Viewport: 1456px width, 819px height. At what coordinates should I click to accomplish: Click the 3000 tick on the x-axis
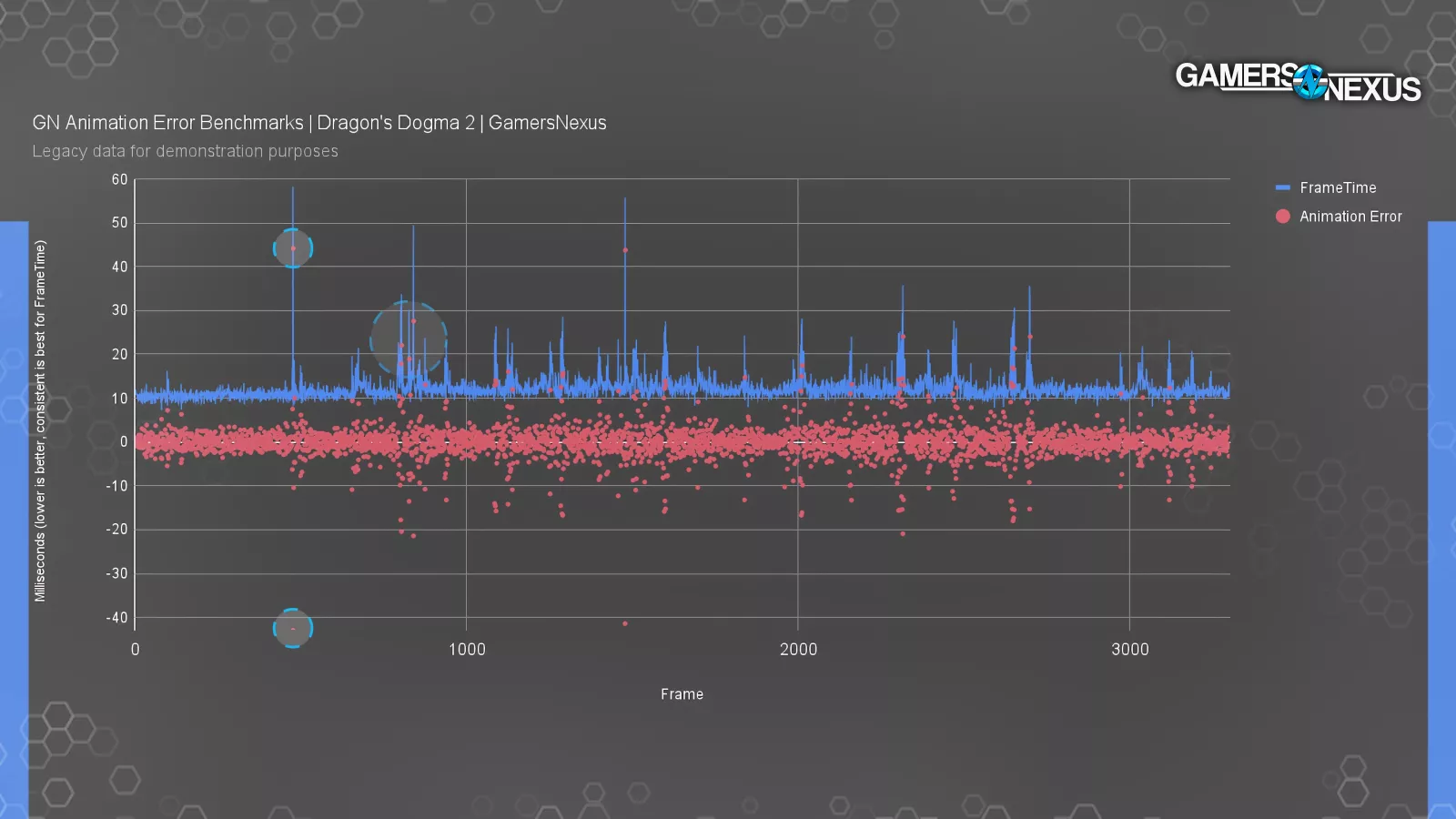point(1129,650)
